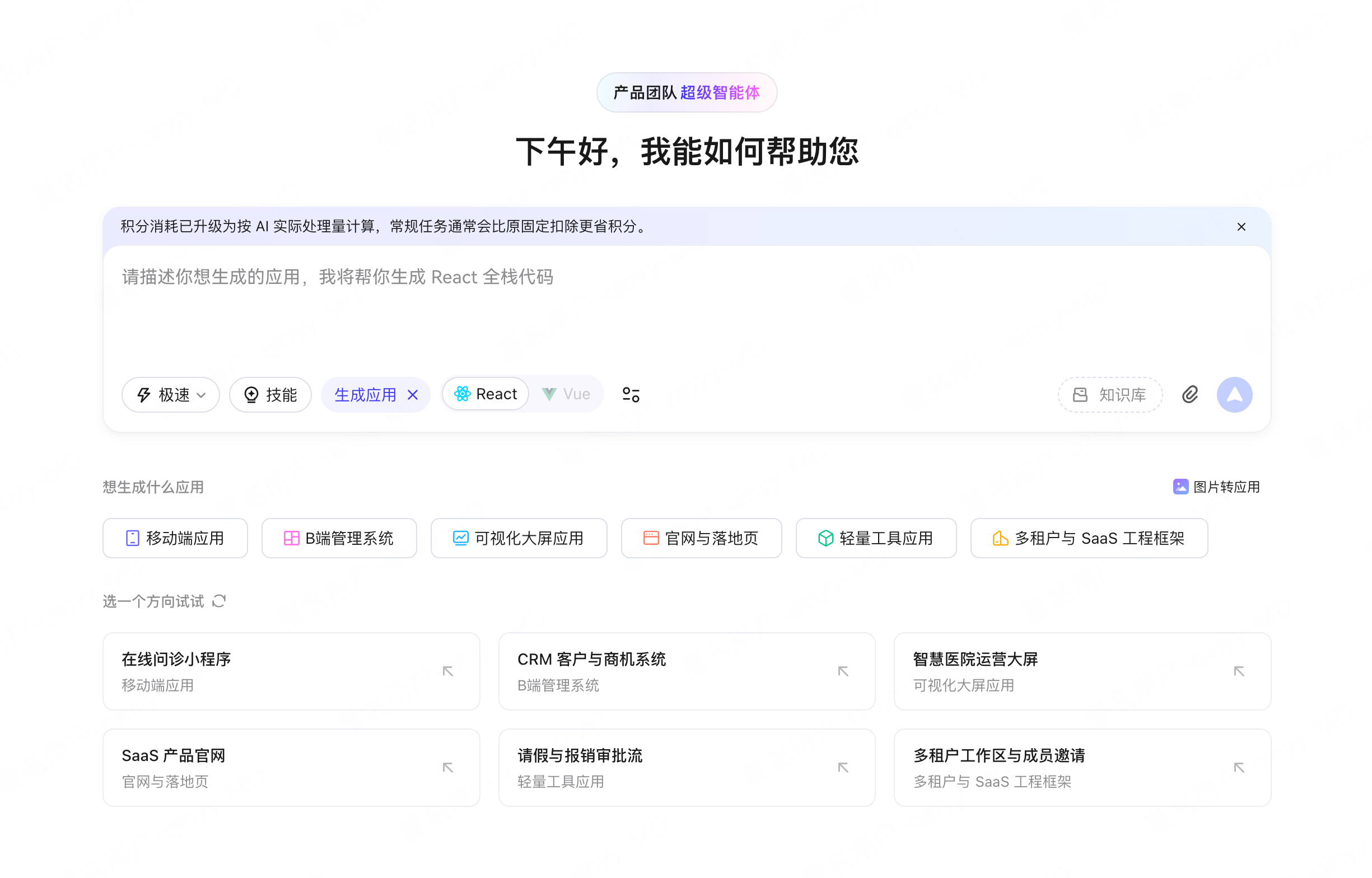Image resolution: width=1372 pixels, height=878 pixels.
Task: Click the building icon on 多租户与 SaaS chip
Action: pyautogui.click(x=1000, y=538)
